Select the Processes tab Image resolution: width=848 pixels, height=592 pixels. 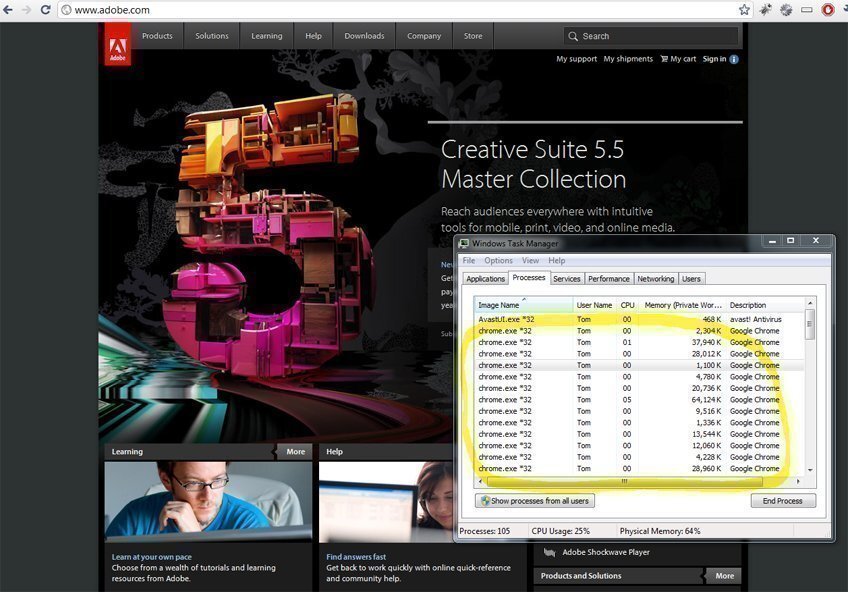tap(529, 277)
